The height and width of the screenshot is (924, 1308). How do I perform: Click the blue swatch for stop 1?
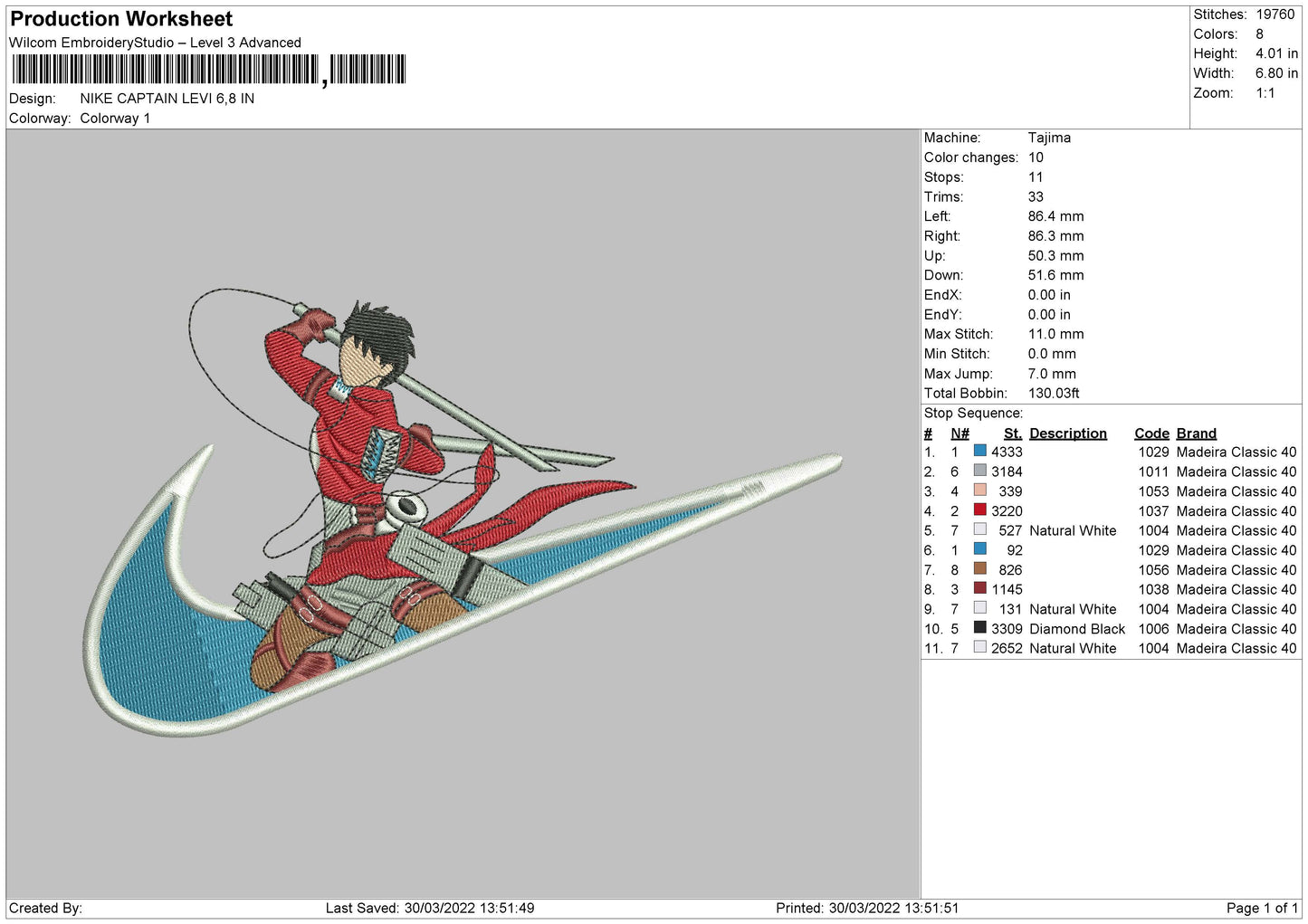coord(979,451)
